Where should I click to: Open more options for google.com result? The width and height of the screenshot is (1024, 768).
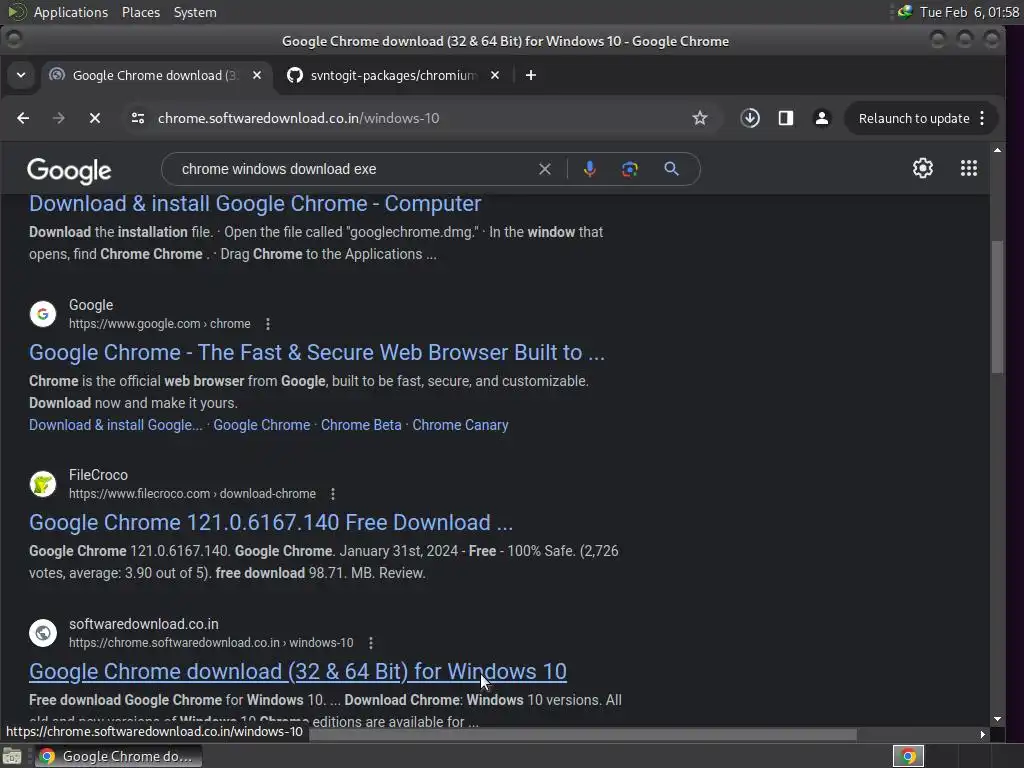(x=268, y=324)
